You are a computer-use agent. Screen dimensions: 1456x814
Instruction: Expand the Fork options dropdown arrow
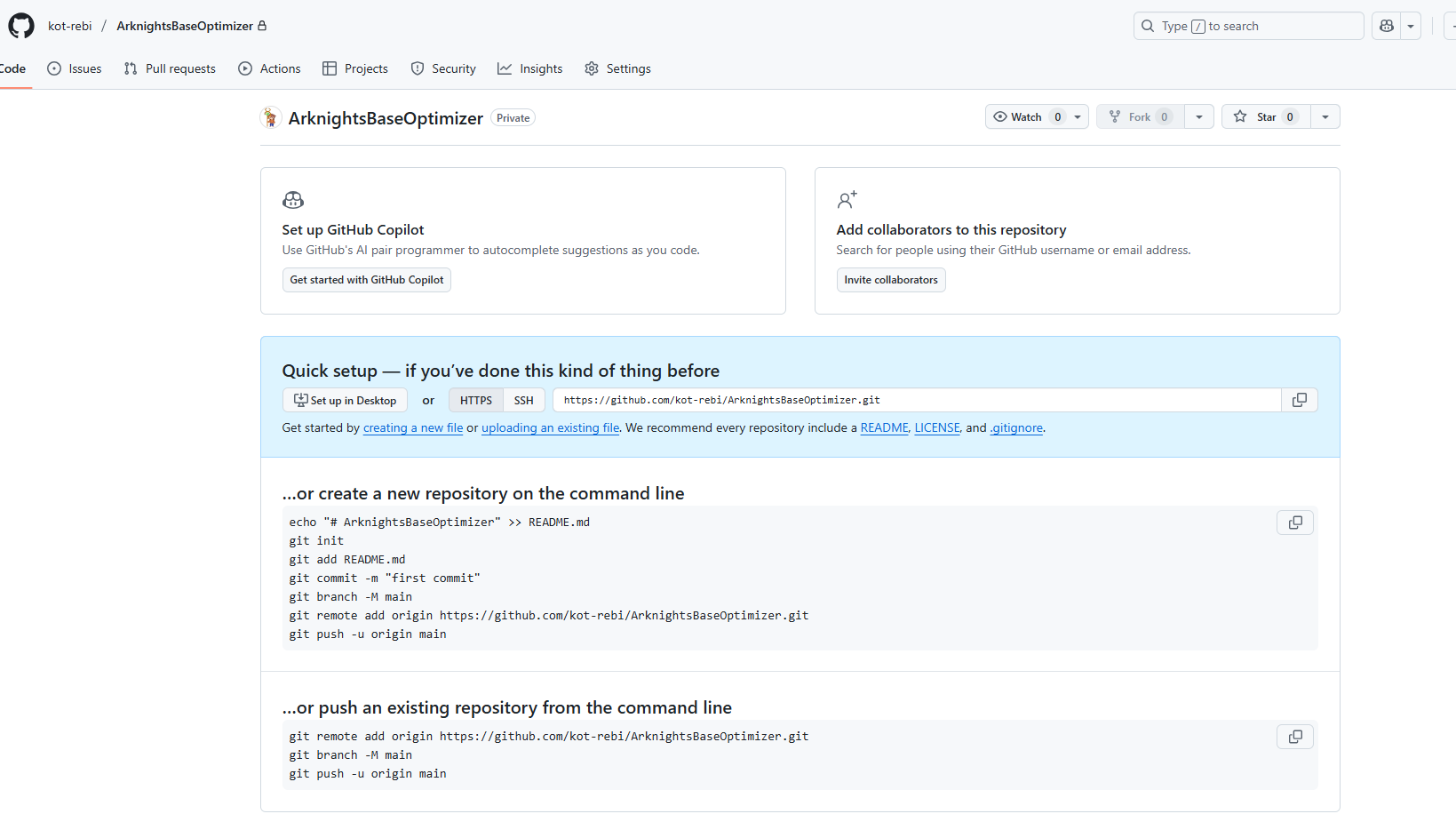1199,116
